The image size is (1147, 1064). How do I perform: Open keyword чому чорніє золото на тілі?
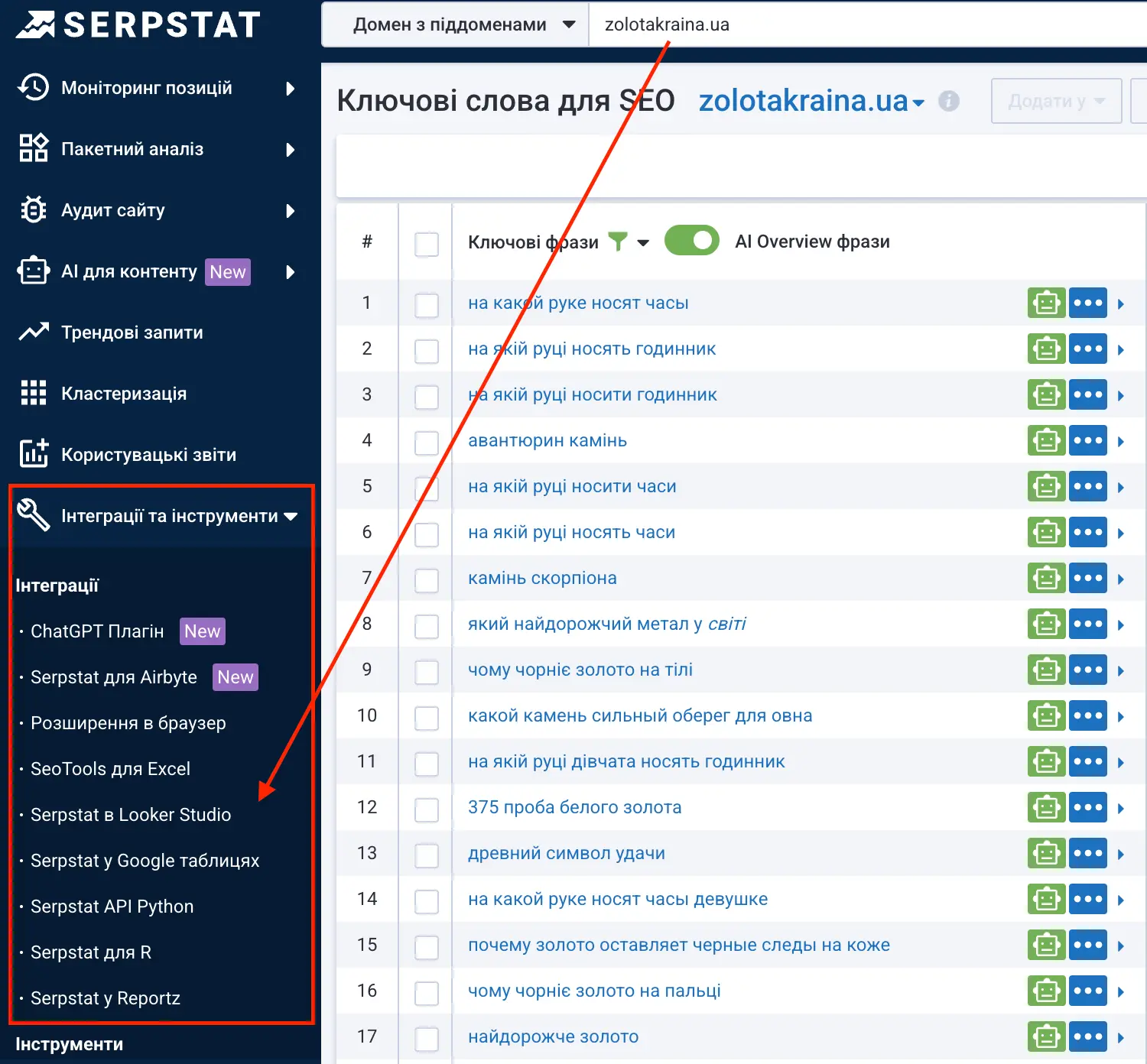(580, 670)
